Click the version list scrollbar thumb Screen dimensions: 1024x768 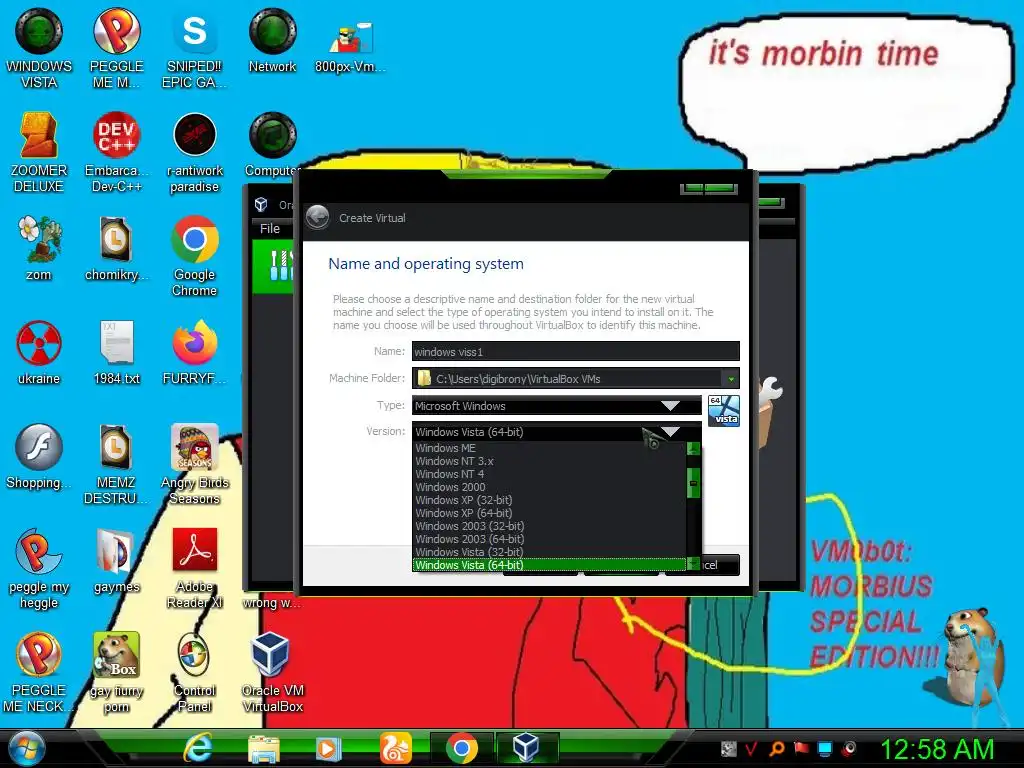(694, 483)
